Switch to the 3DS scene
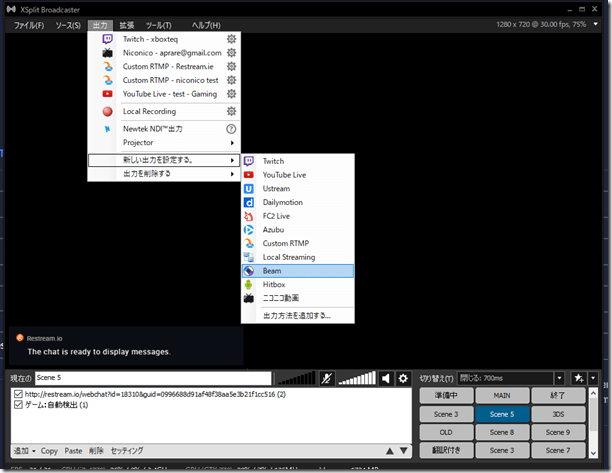The width and height of the screenshot is (612, 473). [x=558, y=414]
